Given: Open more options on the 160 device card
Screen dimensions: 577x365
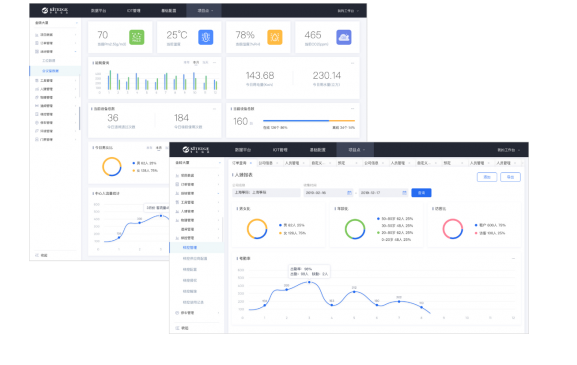Looking at the screenshot, I should coord(353,109).
